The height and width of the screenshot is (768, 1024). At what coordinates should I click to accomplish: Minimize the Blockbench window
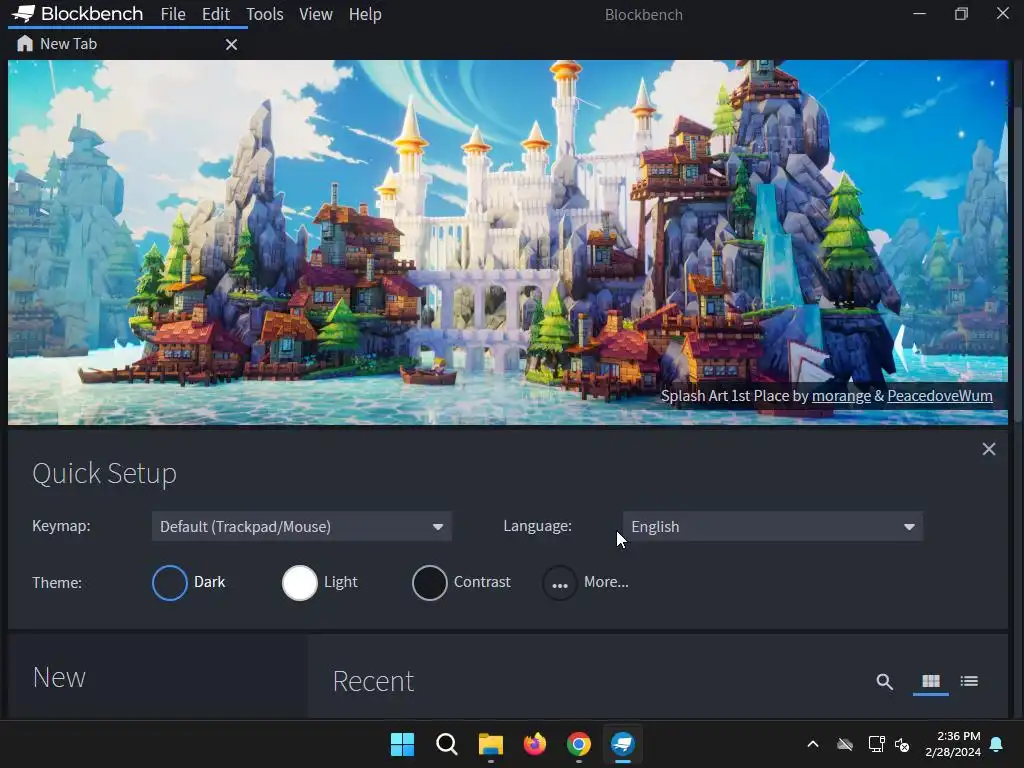click(920, 14)
